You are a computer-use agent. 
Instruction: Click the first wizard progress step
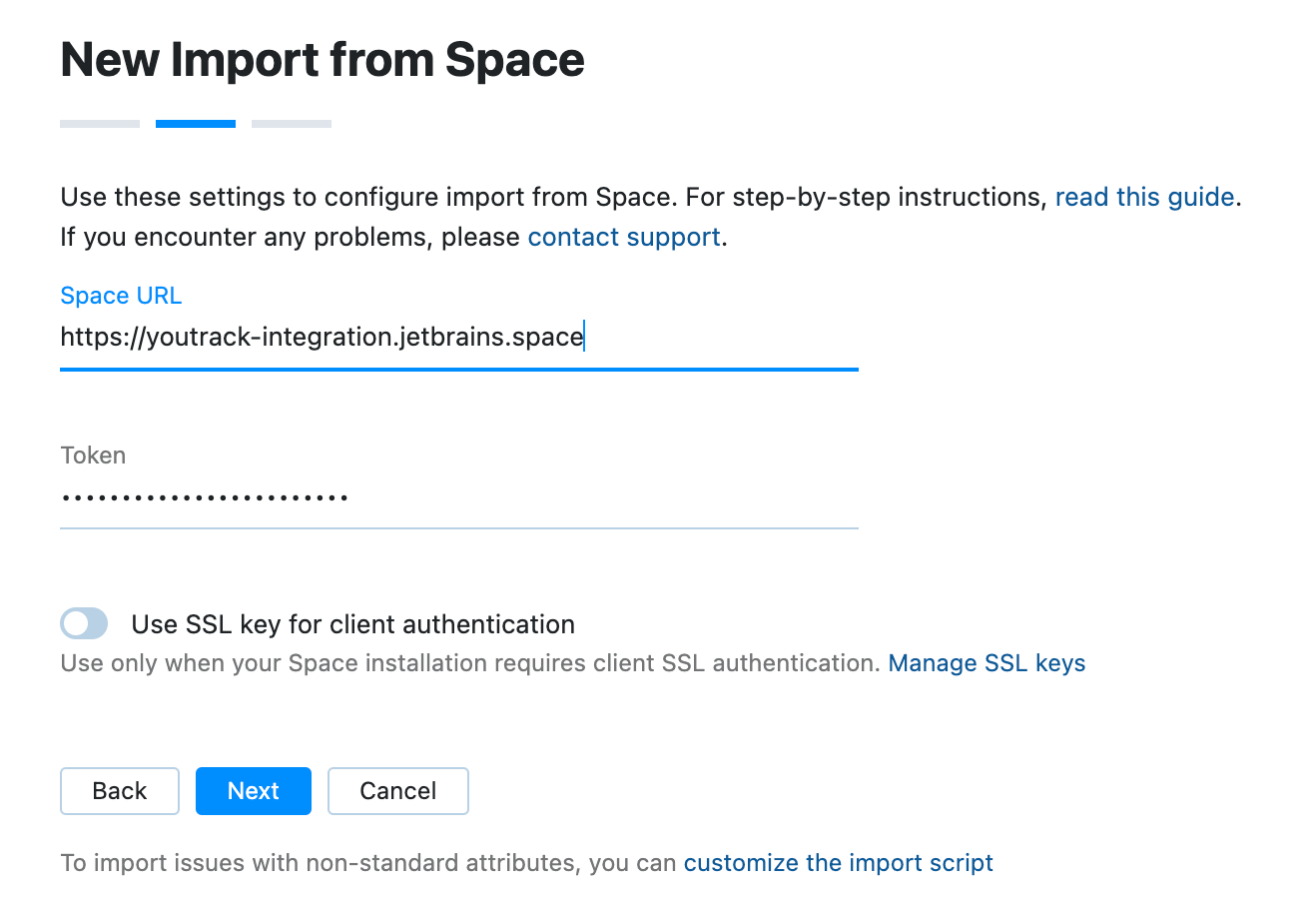click(99, 123)
